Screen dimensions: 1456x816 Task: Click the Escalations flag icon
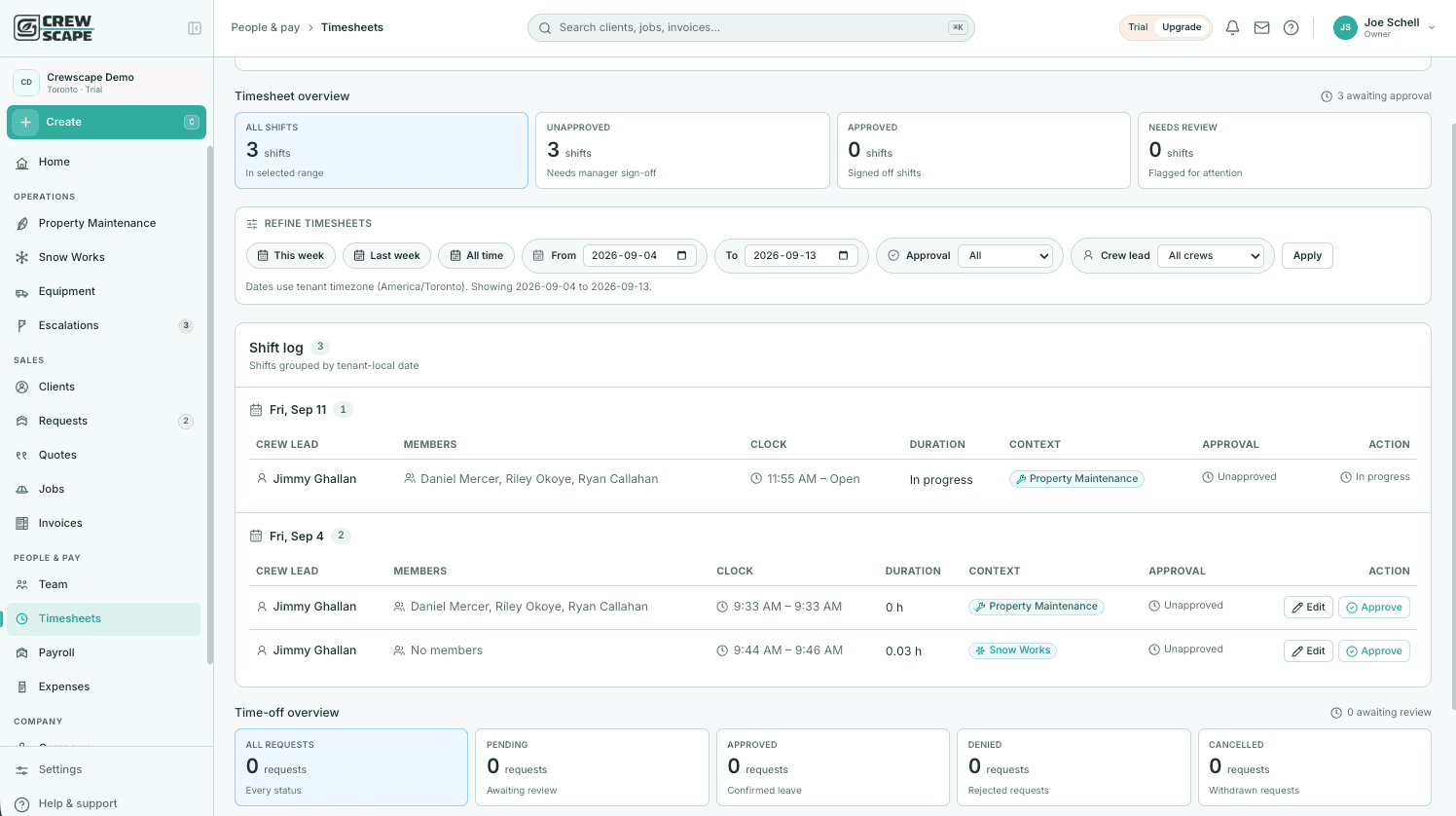click(22, 326)
